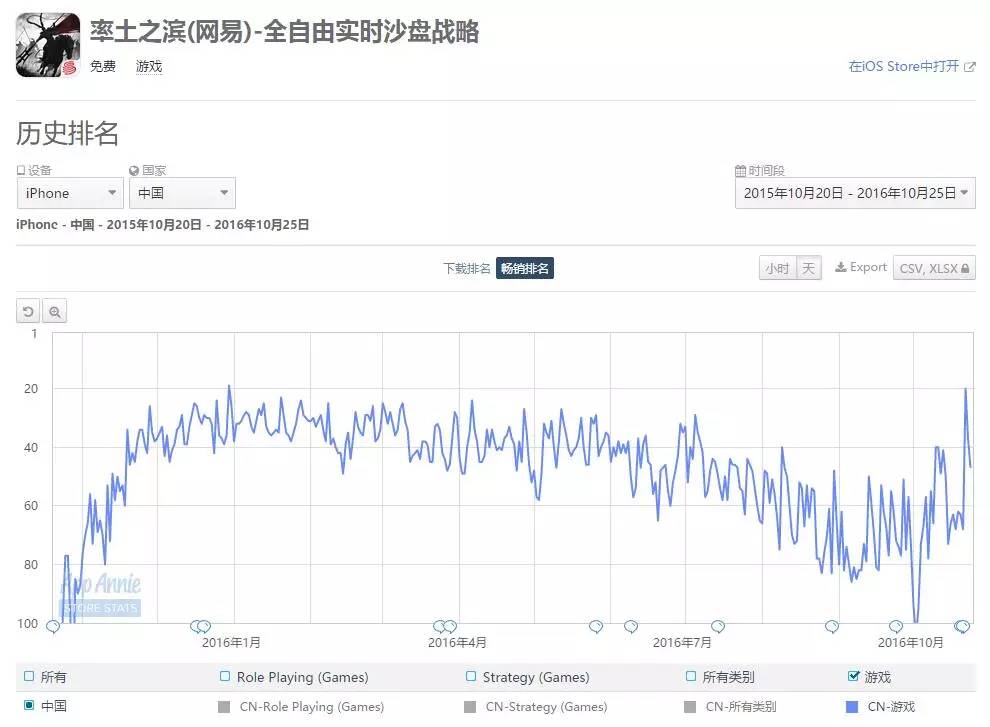Select the 中国 radio button

click(x=28, y=706)
